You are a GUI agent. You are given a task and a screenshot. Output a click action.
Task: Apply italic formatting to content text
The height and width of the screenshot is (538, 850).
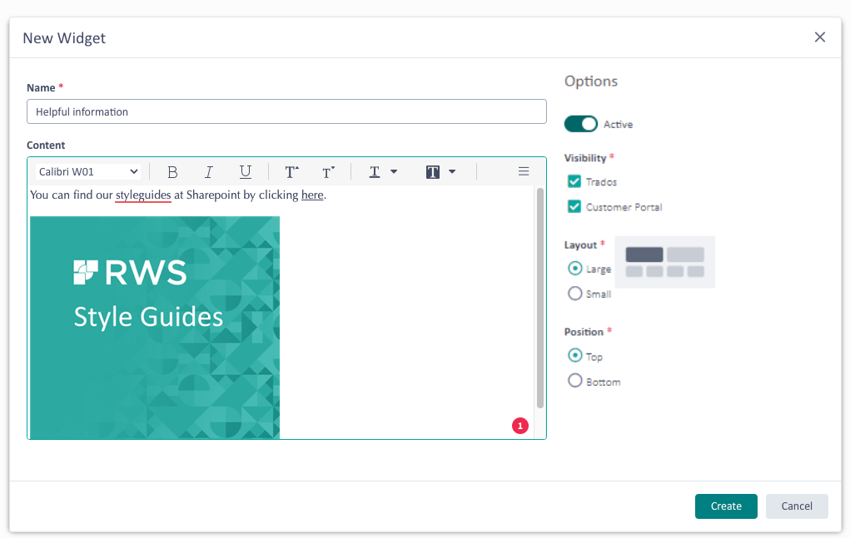(209, 172)
